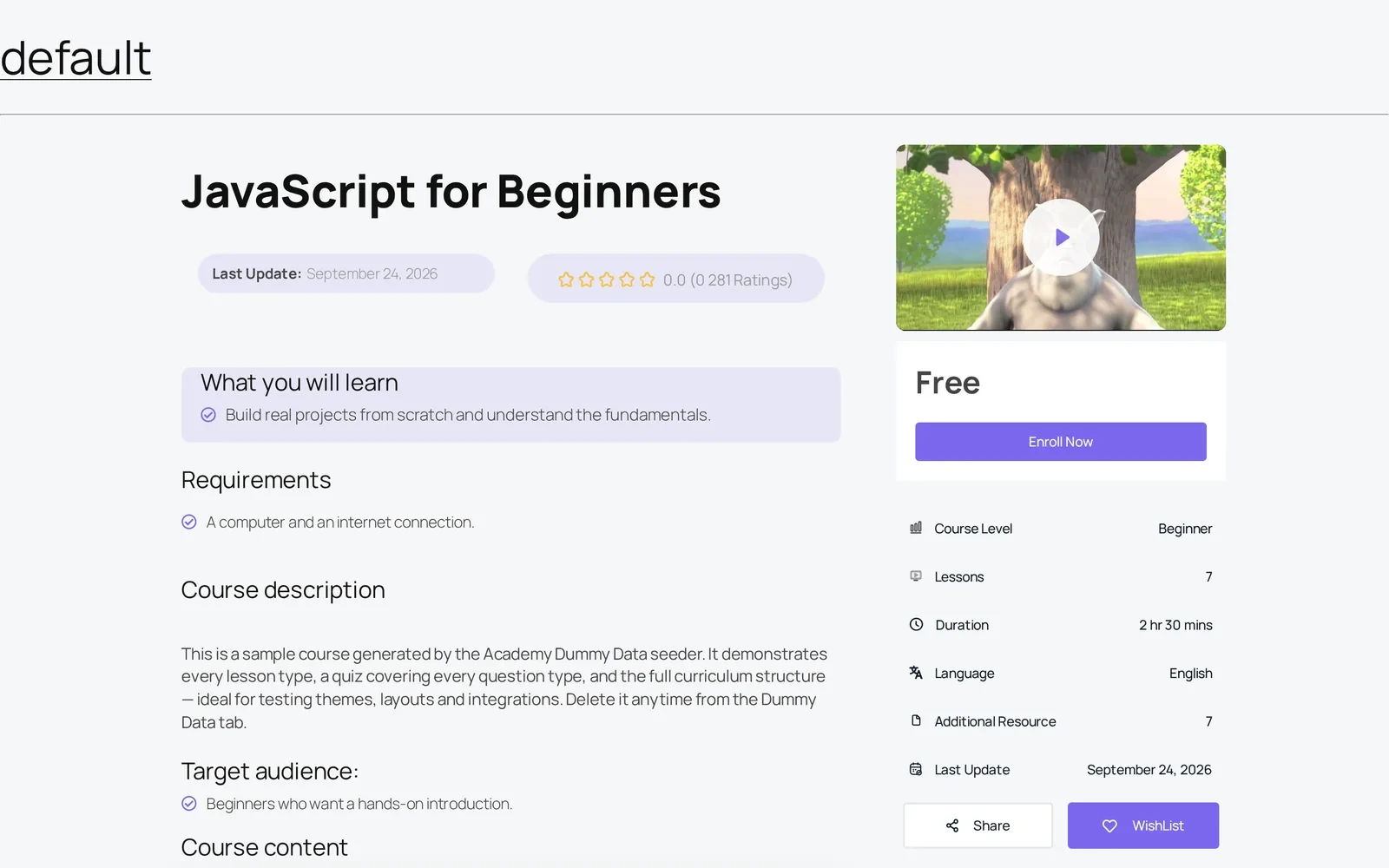Click the 2 hr 30 mins duration value
1389x868 pixels.
[x=1175, y=625]
